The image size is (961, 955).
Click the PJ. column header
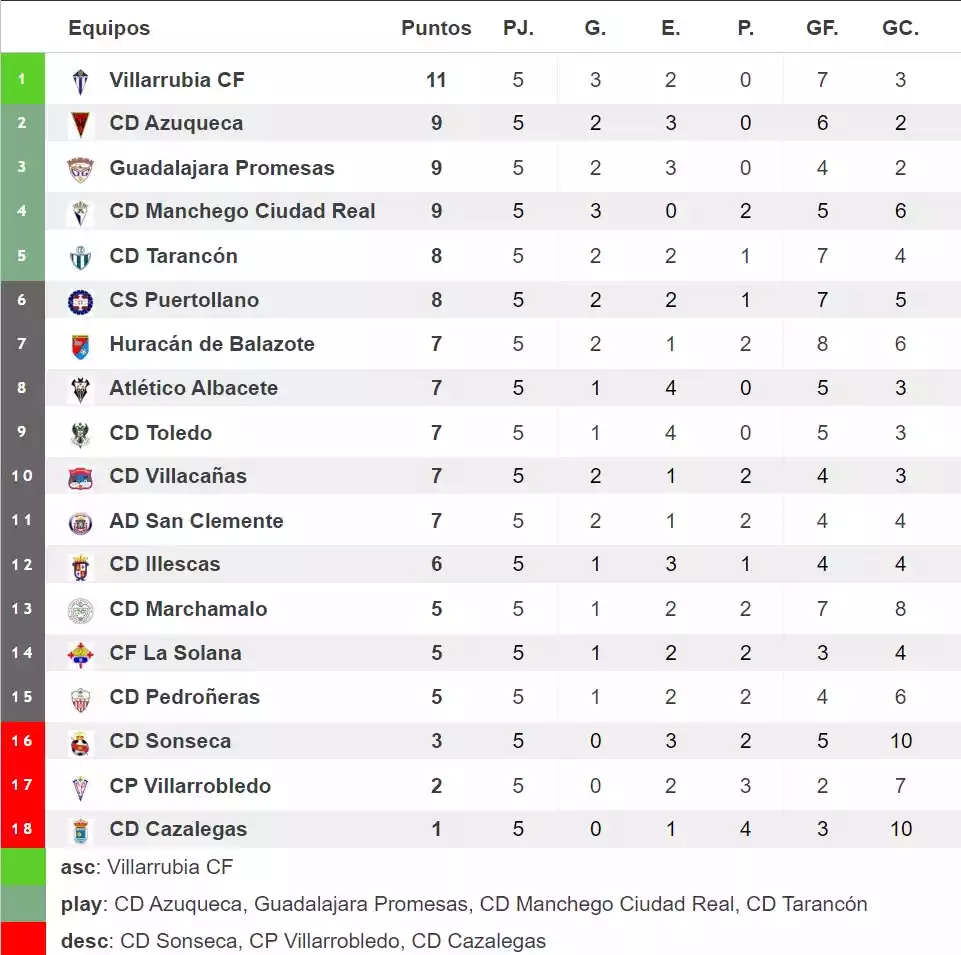click(x=518, y=28)
